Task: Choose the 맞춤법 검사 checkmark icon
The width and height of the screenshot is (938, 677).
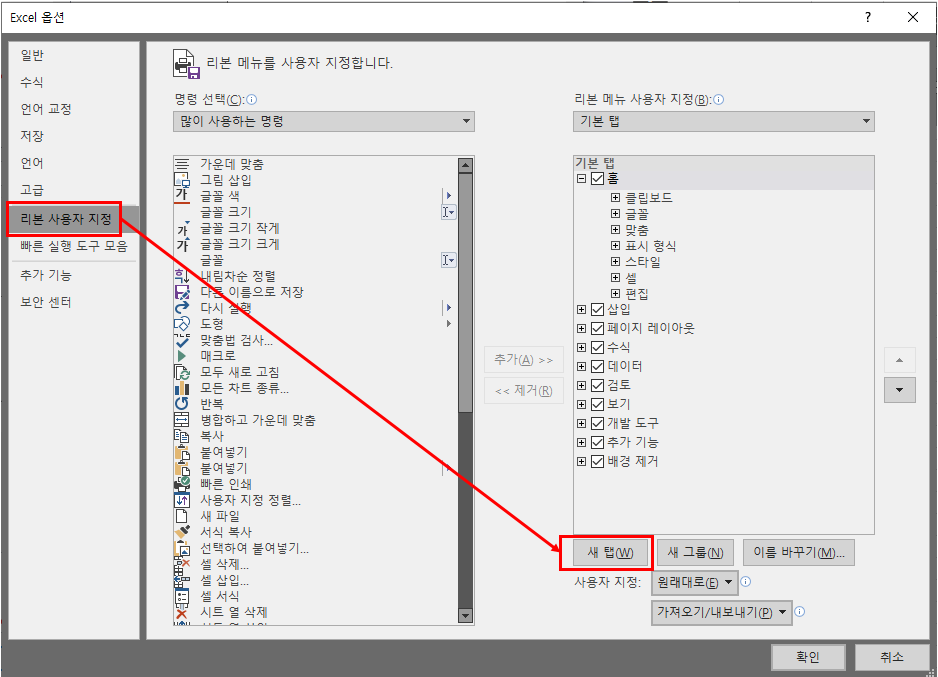Action: (x=182, y=340)
